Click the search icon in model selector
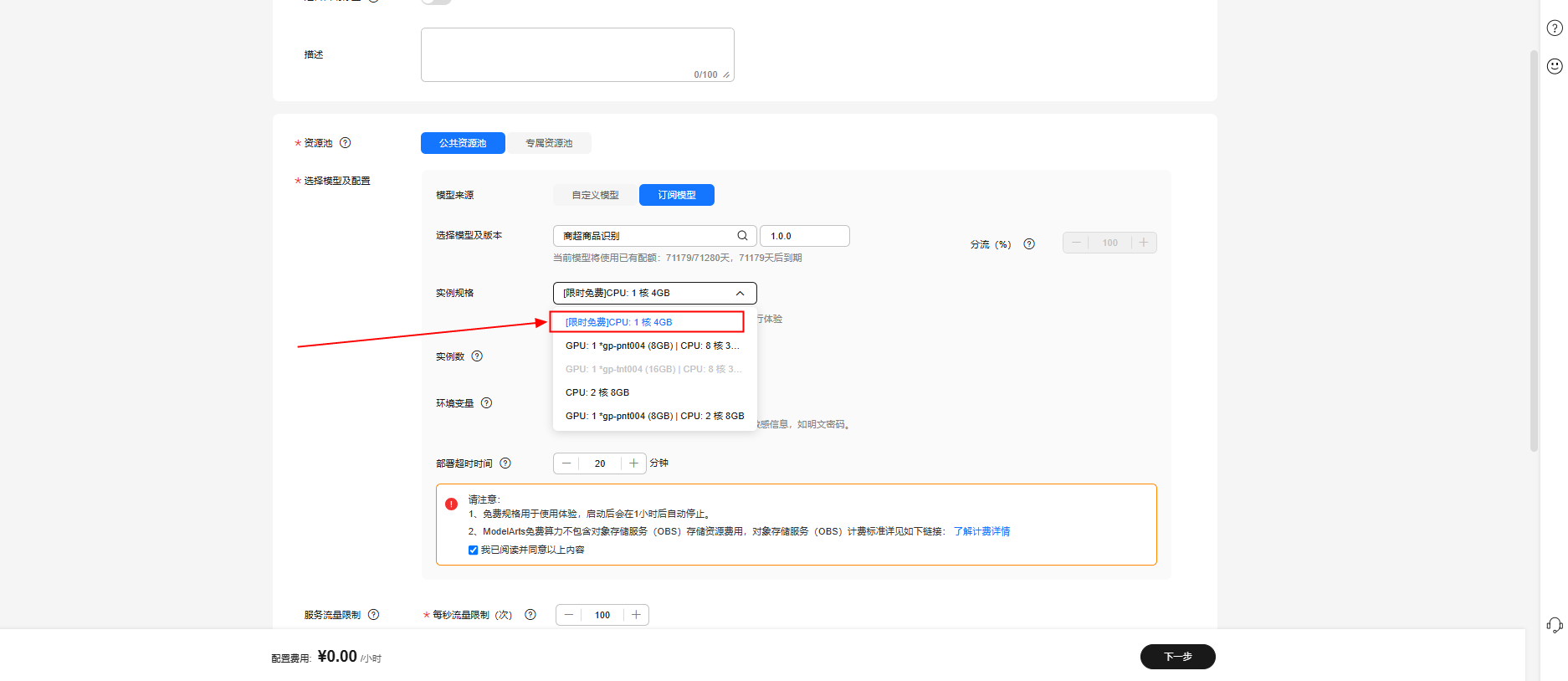The height and width of the screenshot is (681, 1568). click(x=742, y=236)
